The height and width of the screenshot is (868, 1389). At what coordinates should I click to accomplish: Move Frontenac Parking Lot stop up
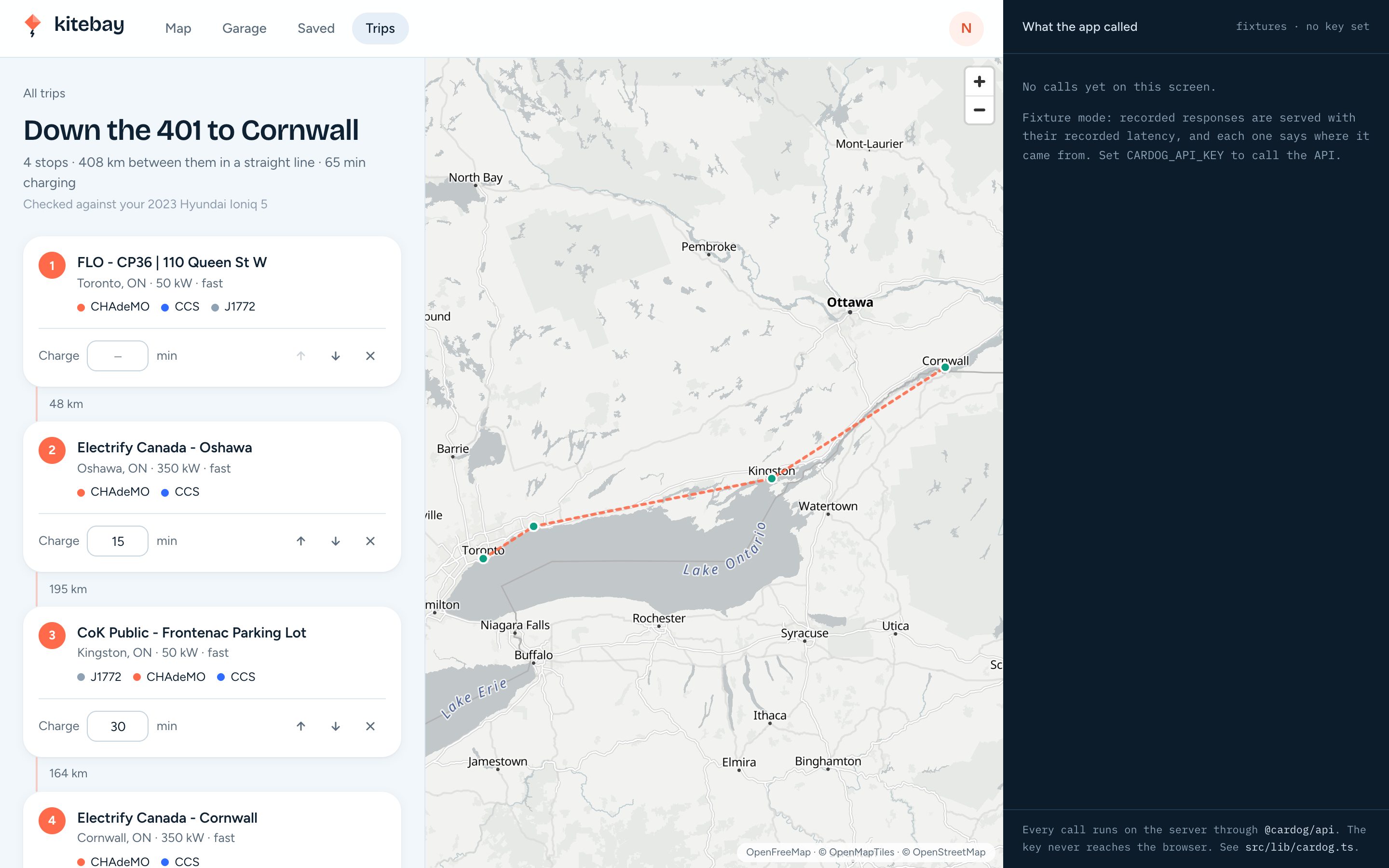click(301, 726)
